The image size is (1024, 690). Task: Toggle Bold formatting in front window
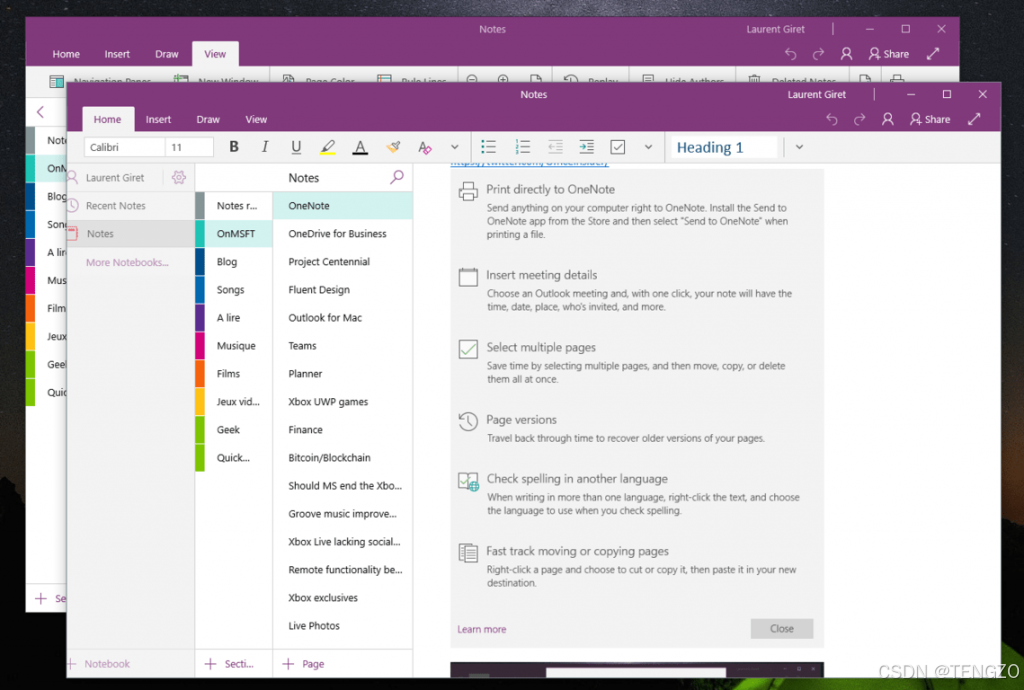point(234,147)
